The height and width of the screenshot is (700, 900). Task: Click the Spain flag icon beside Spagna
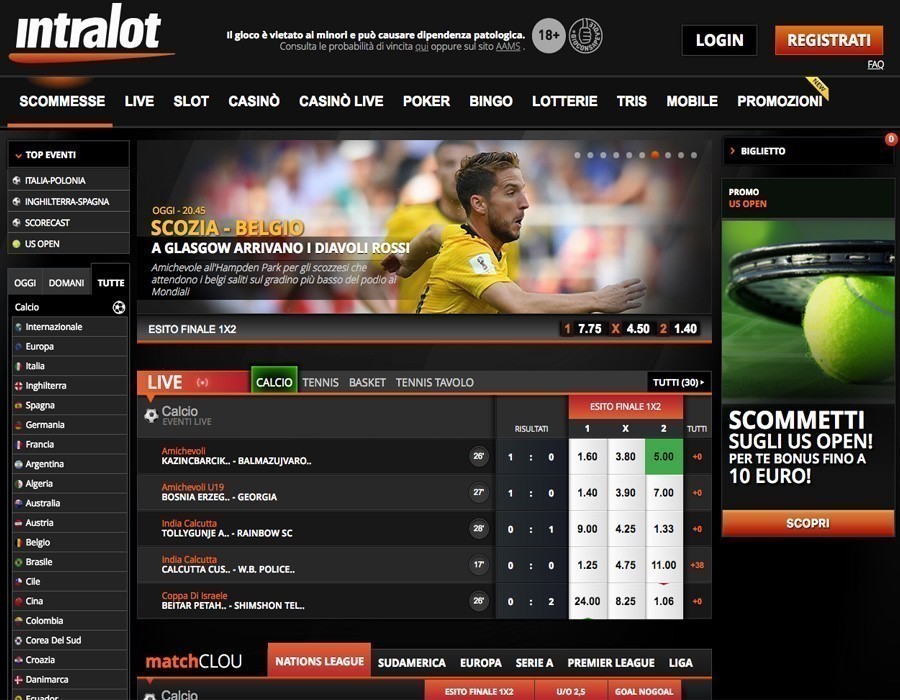coord(18,405)
